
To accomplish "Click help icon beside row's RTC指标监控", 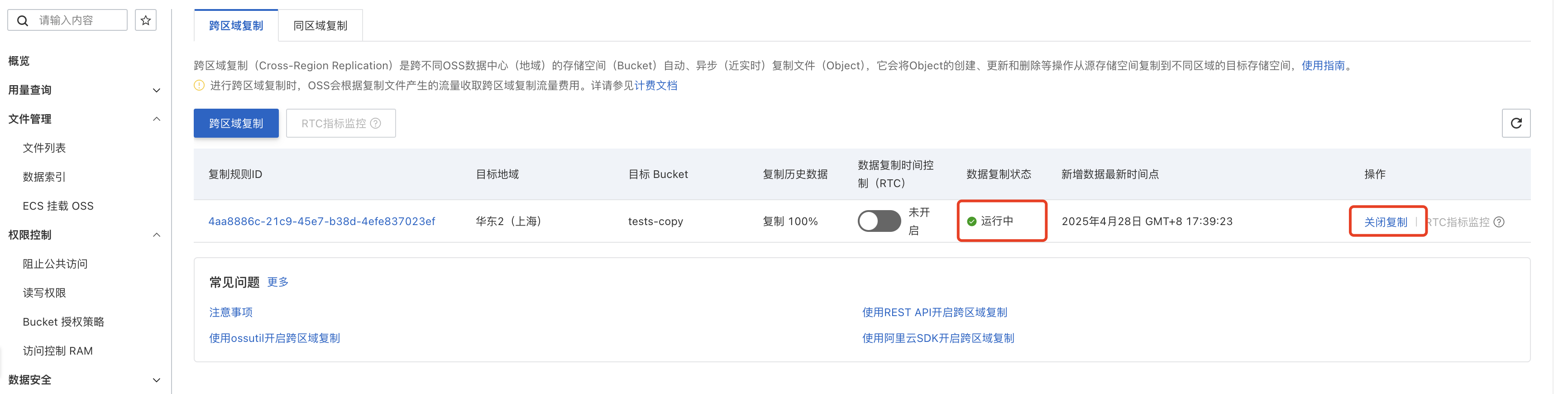I will point(1499,221).
